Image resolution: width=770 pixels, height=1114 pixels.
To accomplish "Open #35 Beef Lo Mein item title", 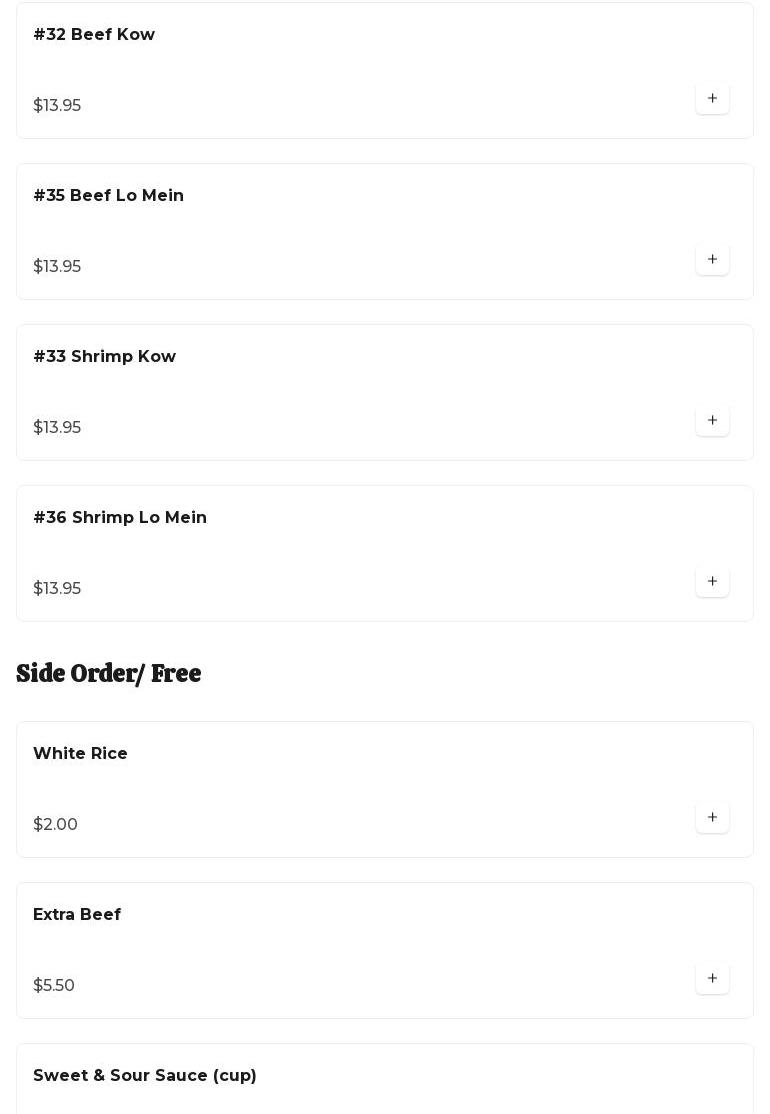I will tap(108, 196).
